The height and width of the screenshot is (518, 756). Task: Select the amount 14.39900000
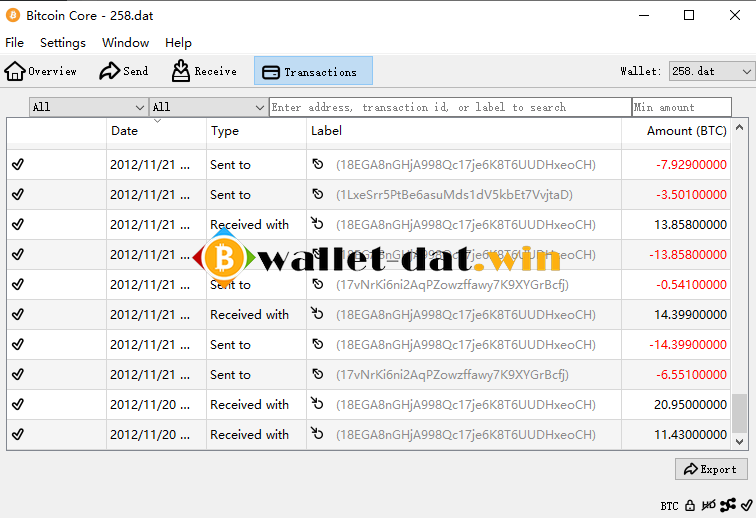pyautogui.click(x=690, y=314)
